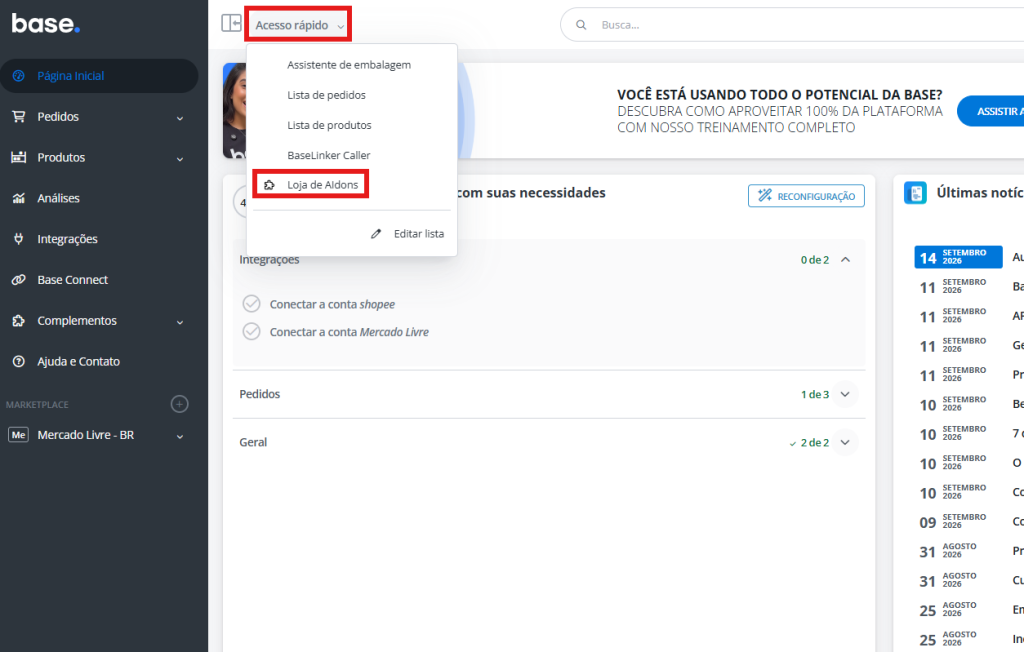Collapse the sidebar using the panel toggle icon
Viewport: 1024px width, 652px height.
coord(231,24)
